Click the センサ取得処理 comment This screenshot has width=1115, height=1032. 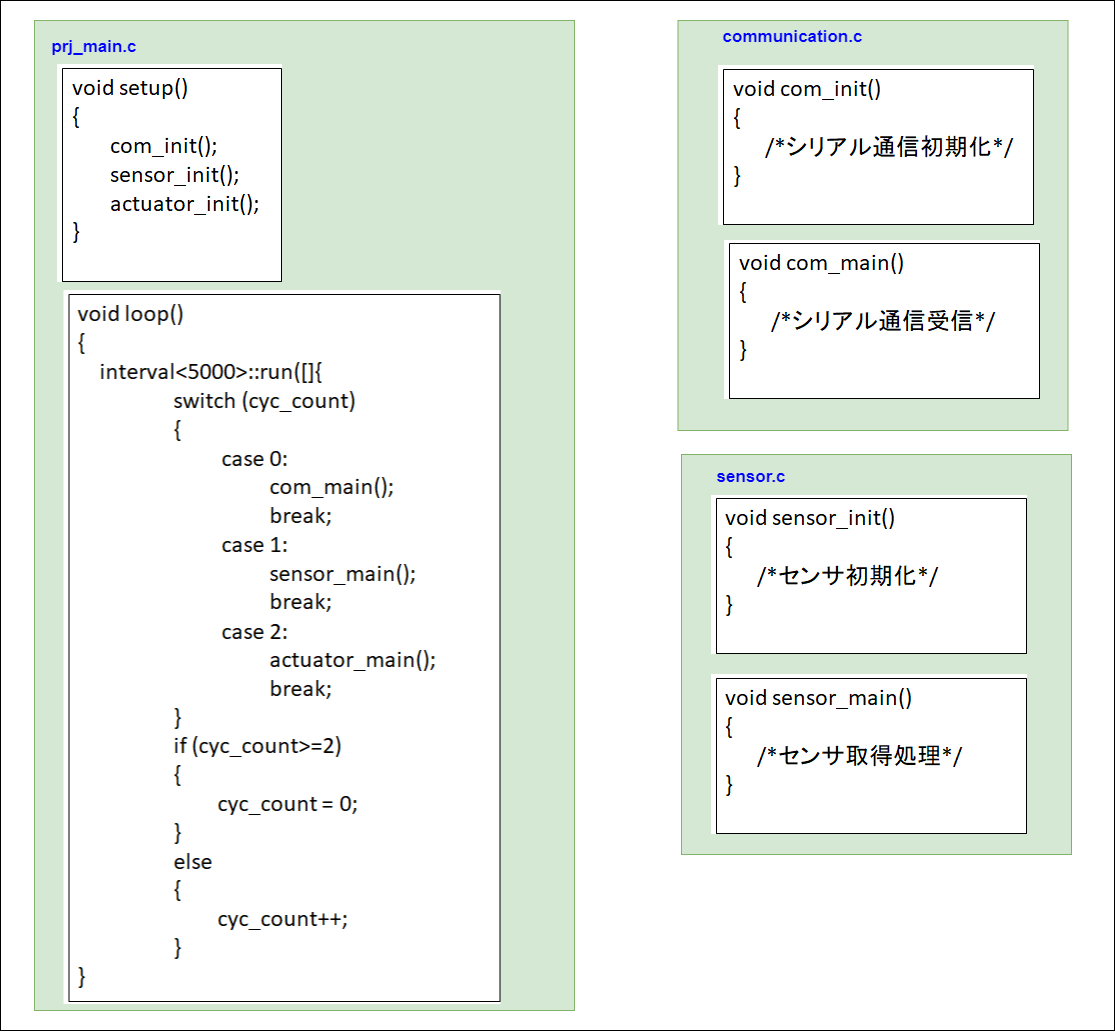[860, 755]
